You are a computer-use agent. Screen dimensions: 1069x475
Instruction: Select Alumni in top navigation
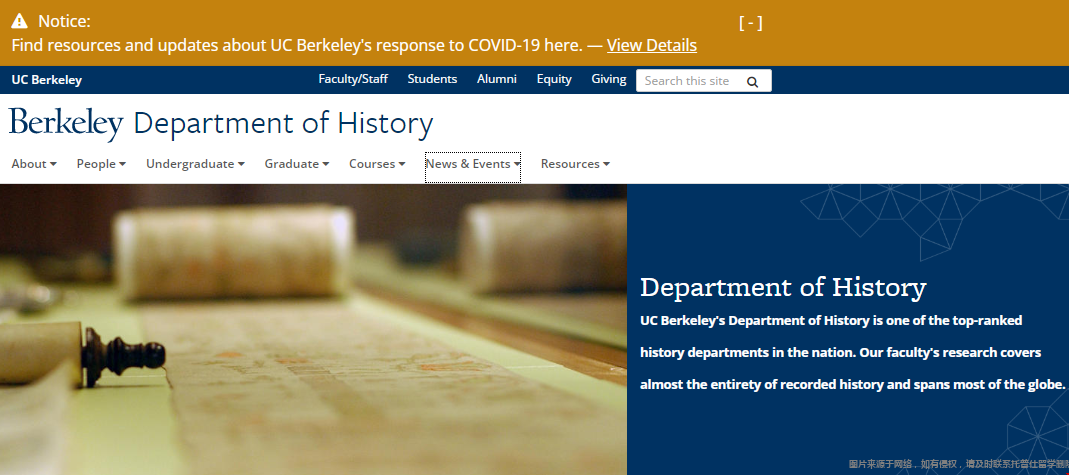(497, 79)
